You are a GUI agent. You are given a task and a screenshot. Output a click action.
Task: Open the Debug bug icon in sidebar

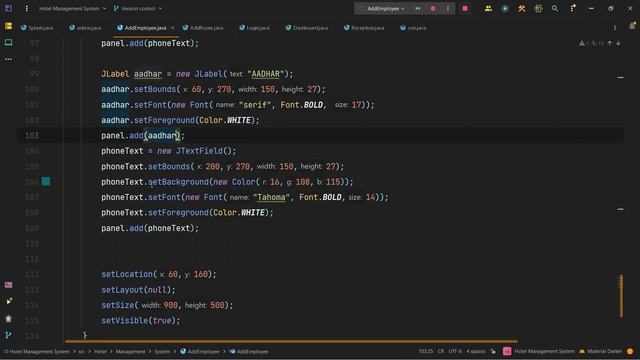tap(9, 318)
